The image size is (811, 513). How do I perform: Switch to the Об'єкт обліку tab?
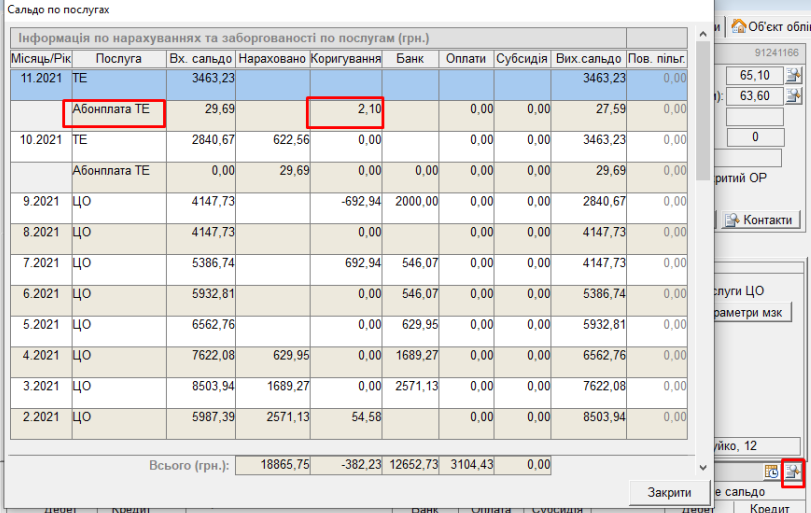point(769,26)
